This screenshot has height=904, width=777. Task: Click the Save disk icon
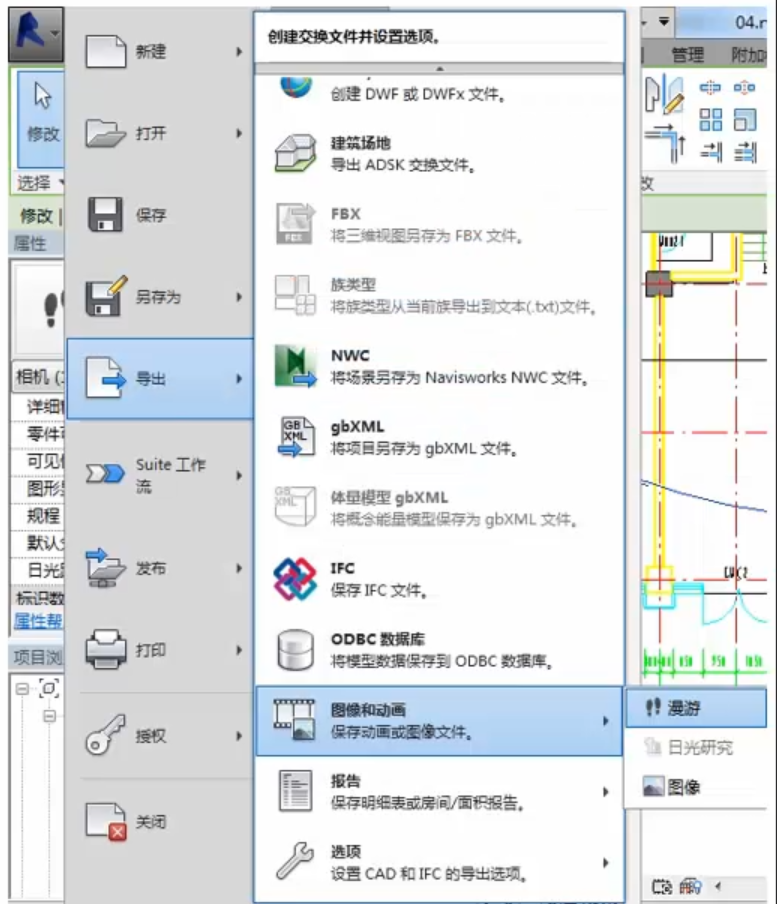pos(106,215)
